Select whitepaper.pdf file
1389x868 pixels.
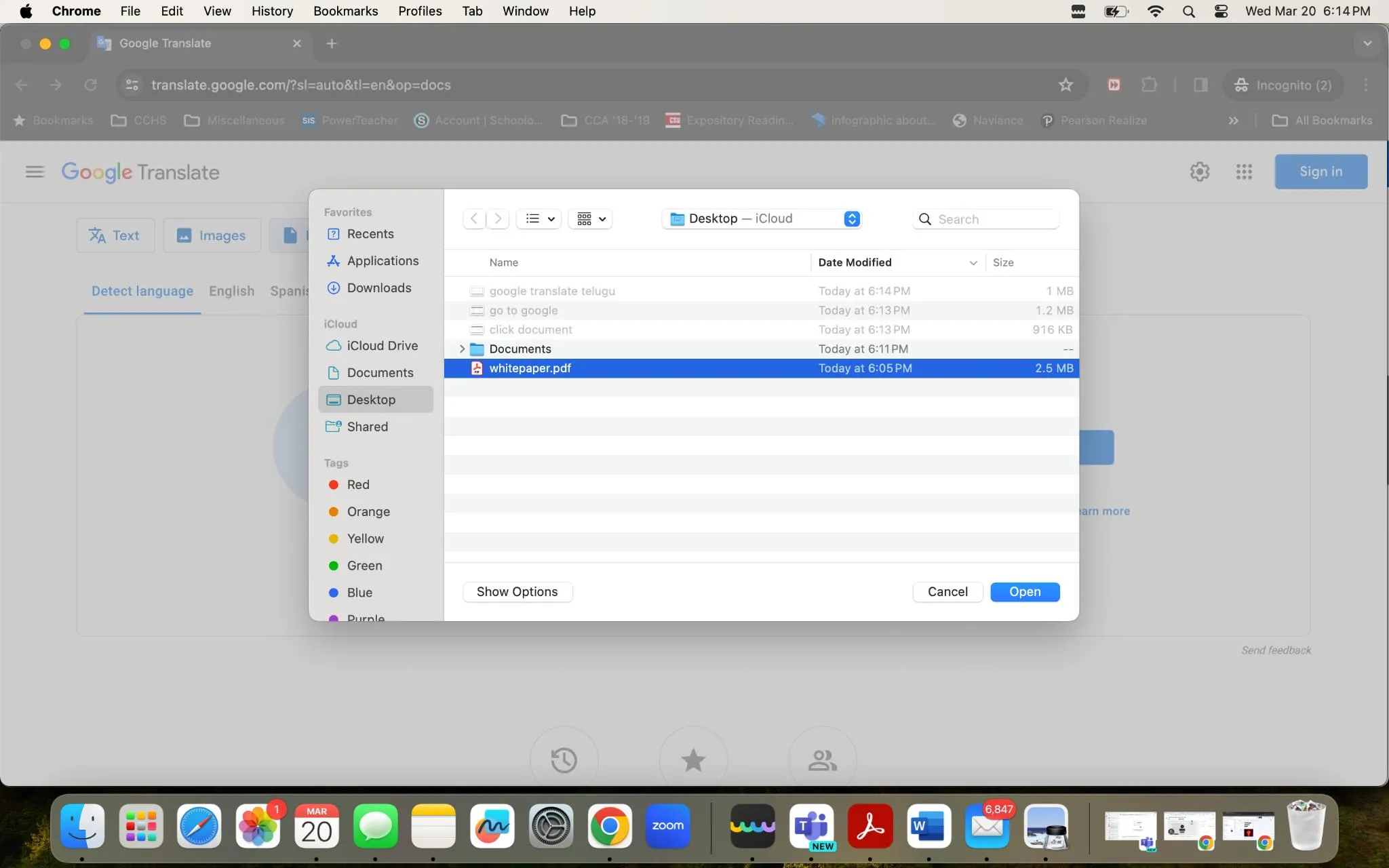[762, 368]
